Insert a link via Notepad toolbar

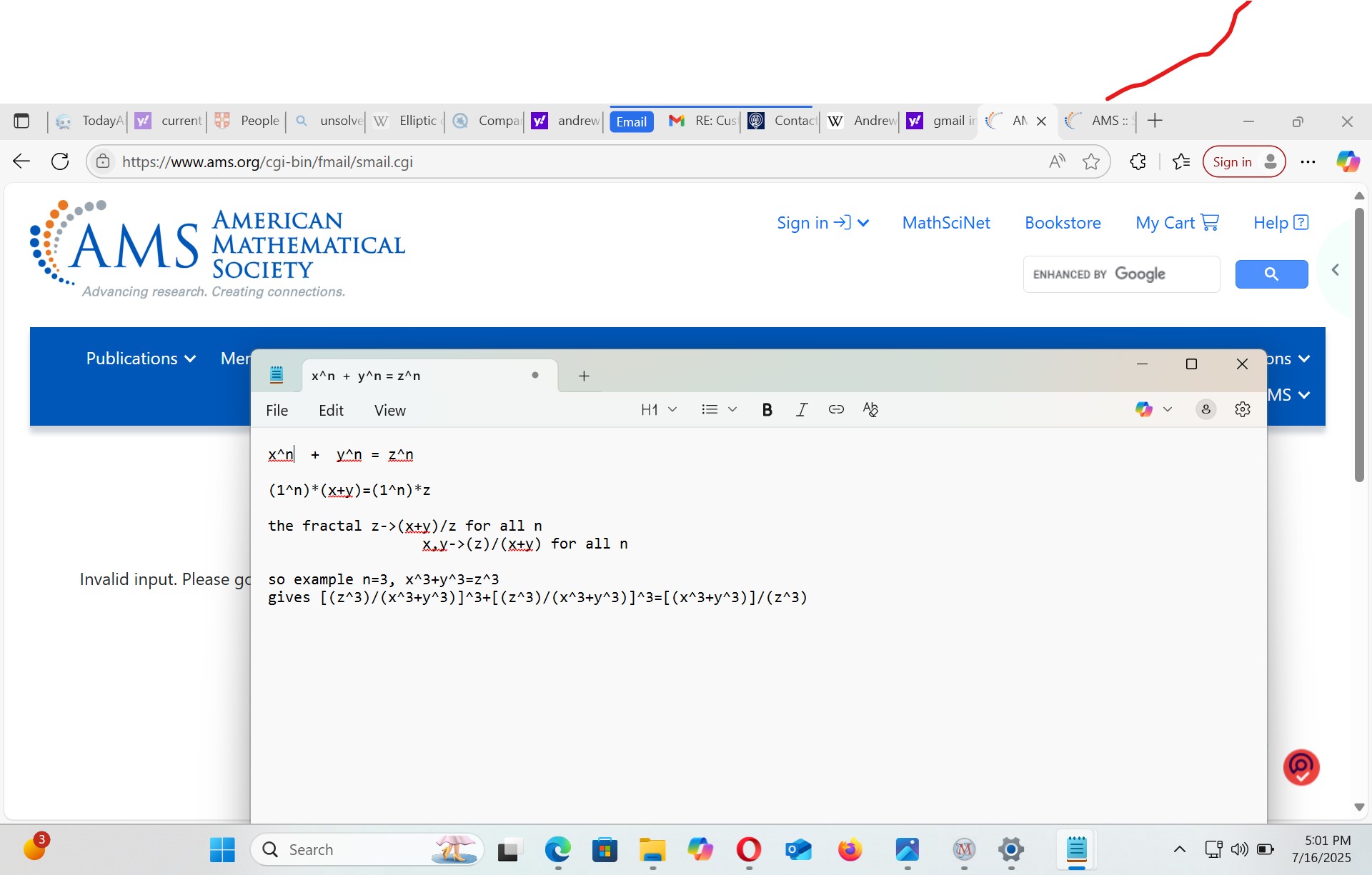(x=836, y=409)
